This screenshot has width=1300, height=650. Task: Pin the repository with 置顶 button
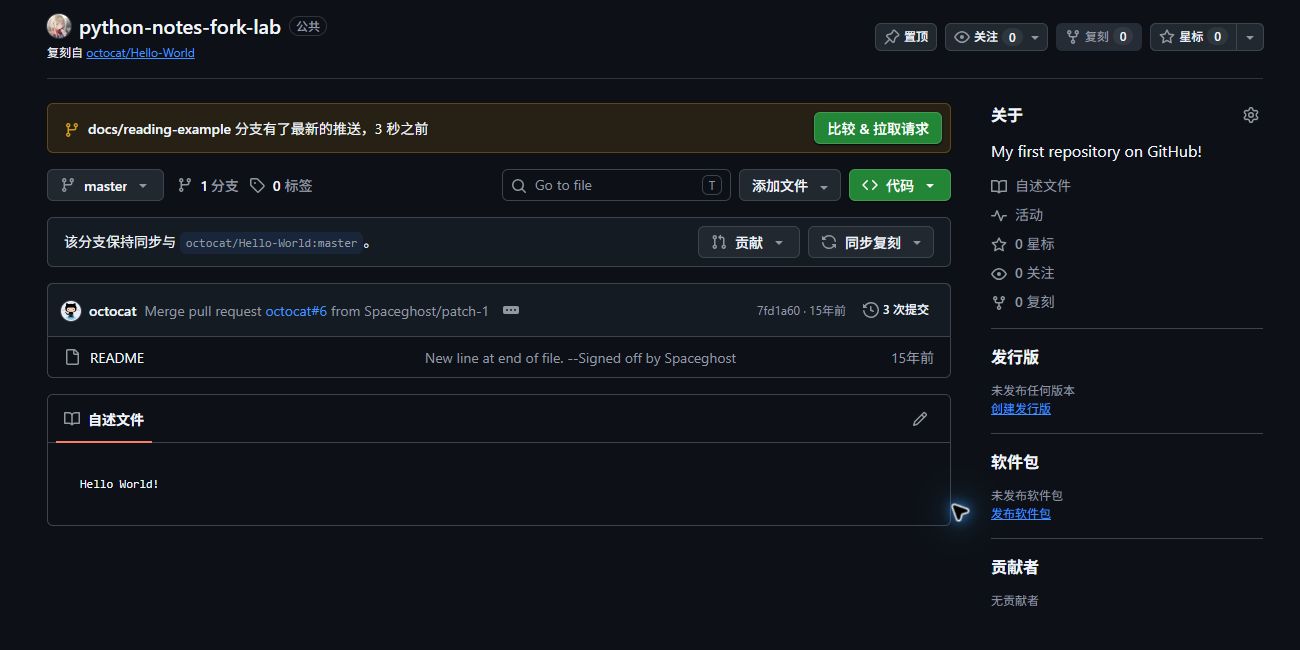point(906,37)
